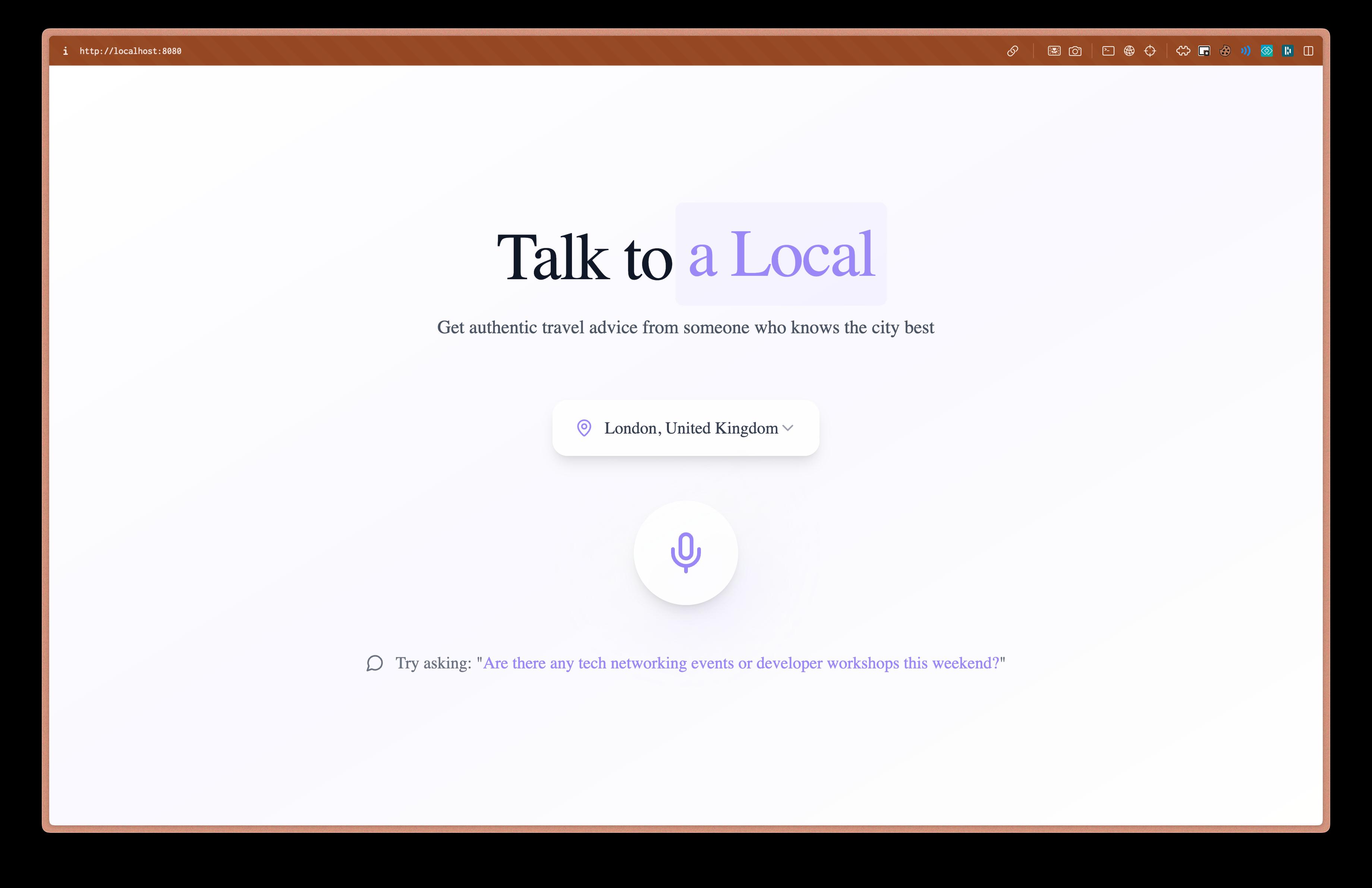Click the copy link icon in toolbar
1372x888 pixels.
point(1012,51)
